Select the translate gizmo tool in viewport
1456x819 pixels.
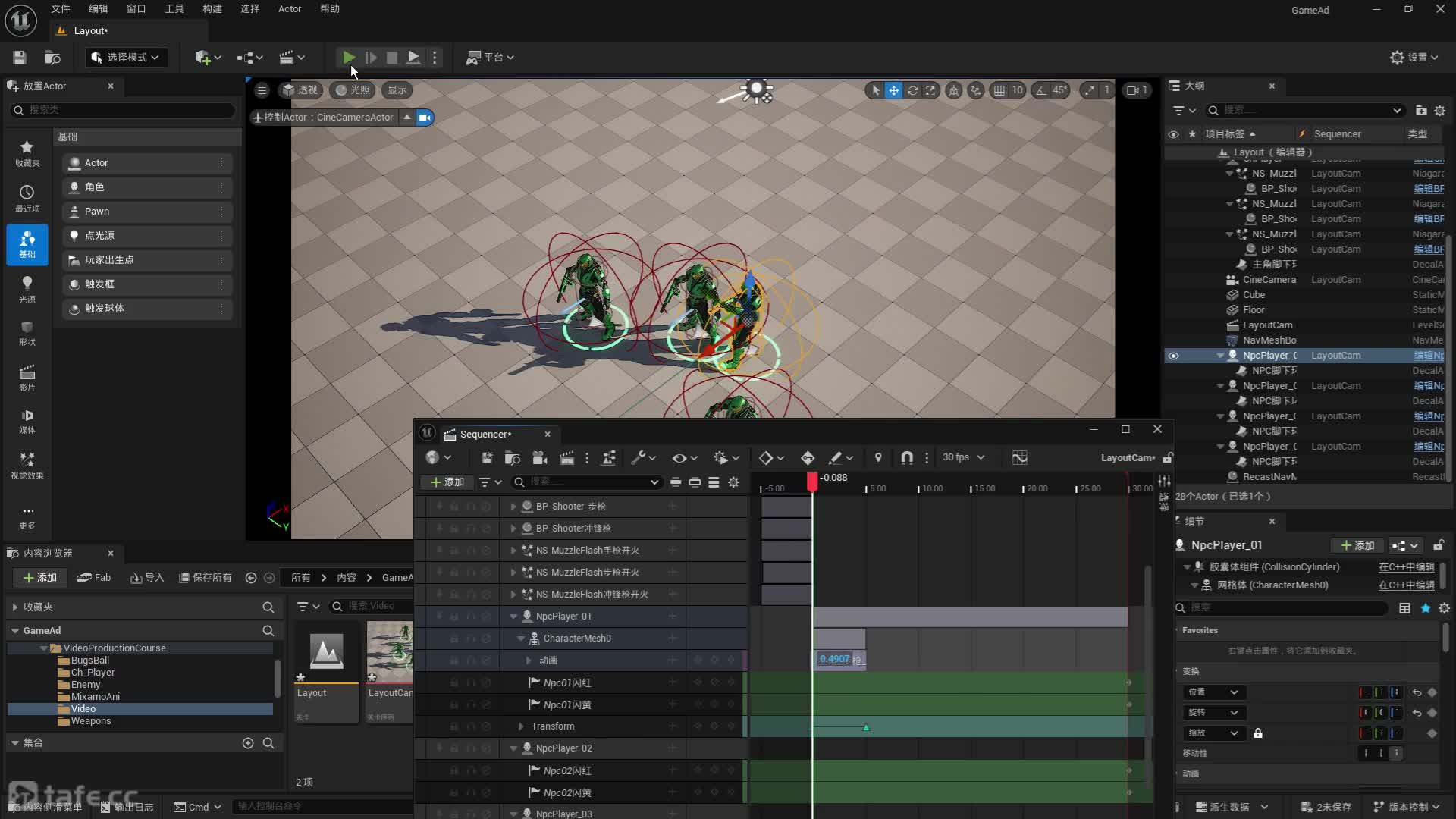tap(894, 90)
